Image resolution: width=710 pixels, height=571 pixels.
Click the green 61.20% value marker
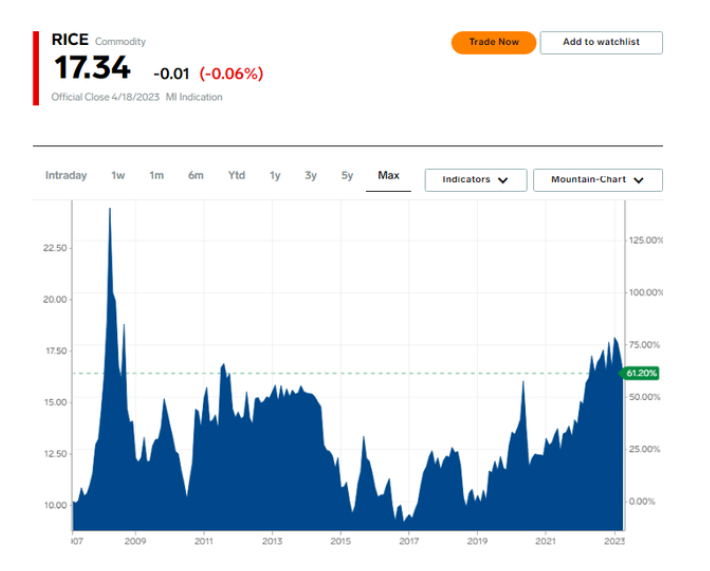coord(640,373)
